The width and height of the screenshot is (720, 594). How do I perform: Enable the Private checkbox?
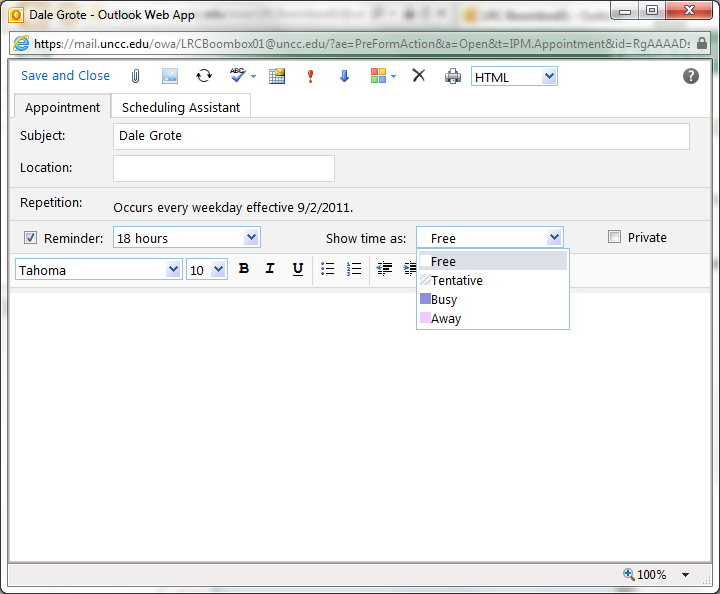pyautogui.click(x=615, y=237)
